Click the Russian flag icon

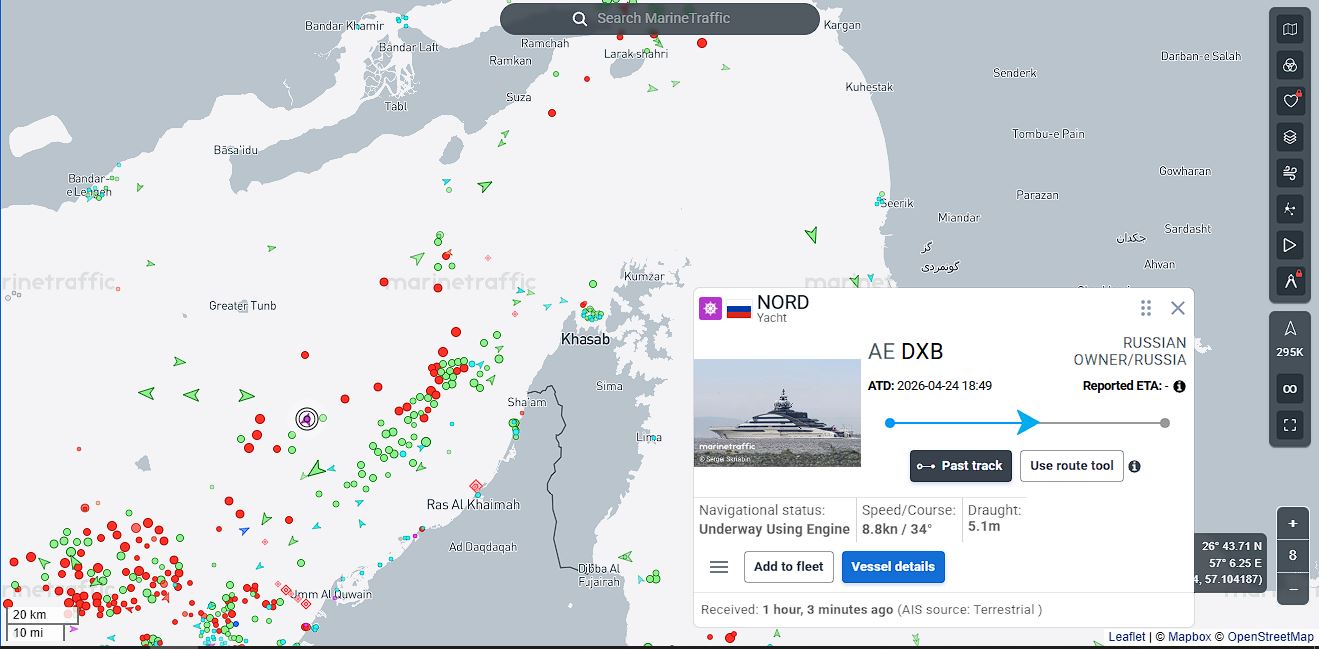coord(739,309)
